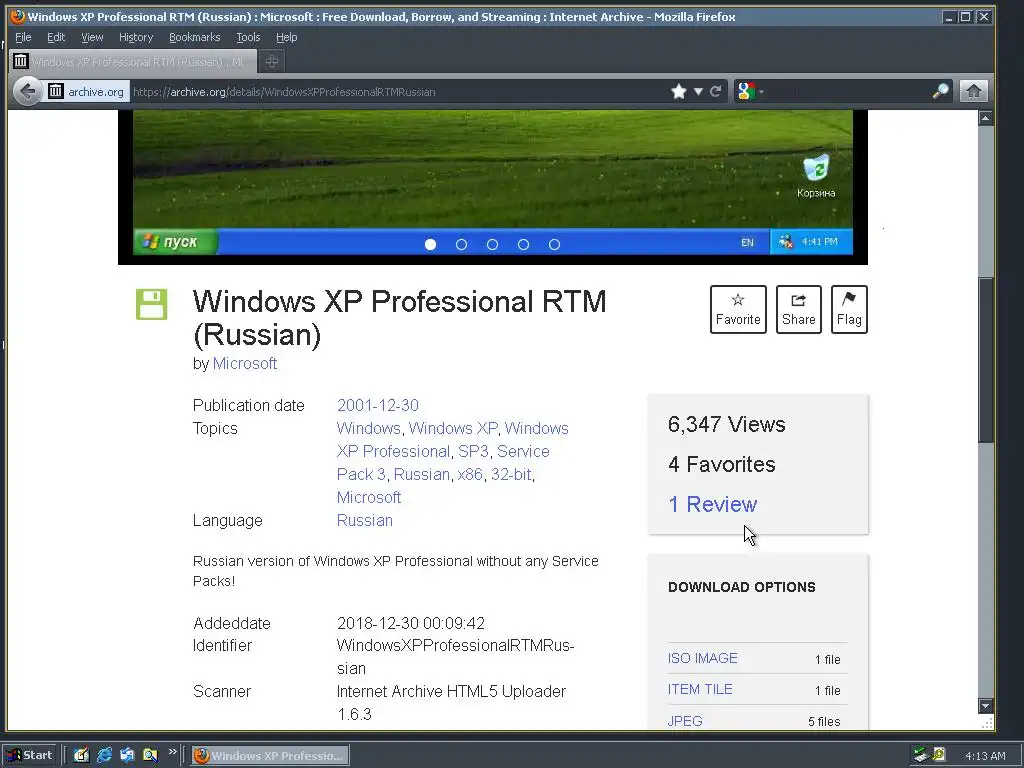The width and height of the screenshot is (1024, 768).
Task: Select the Windows XP Professional RTM tab
Action: 133,61
